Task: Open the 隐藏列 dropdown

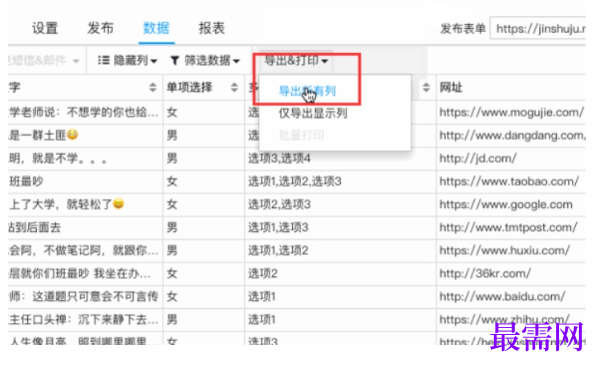Action: pyautogui.click(x=127, y=60)
